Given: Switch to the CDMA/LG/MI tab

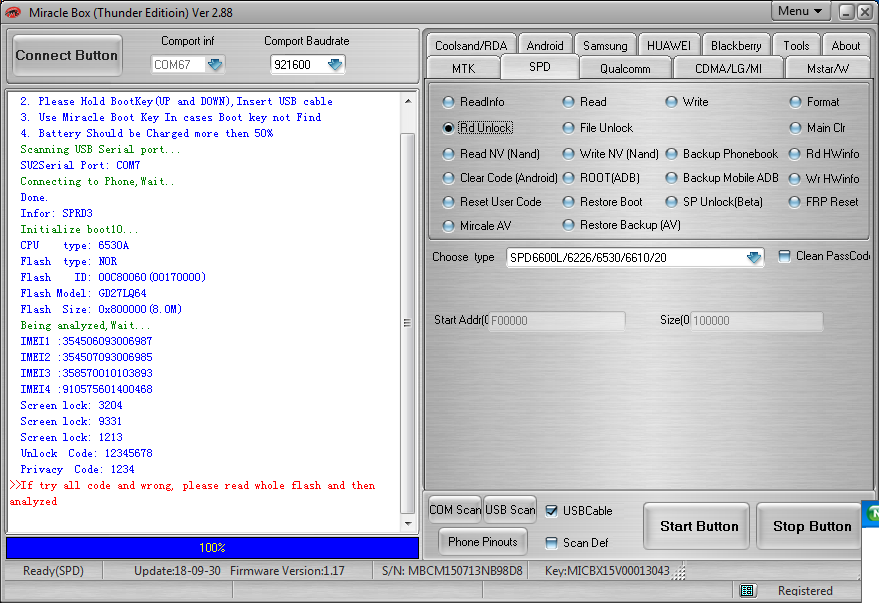Looking at the screenshot, I should (x=728, y=68).
